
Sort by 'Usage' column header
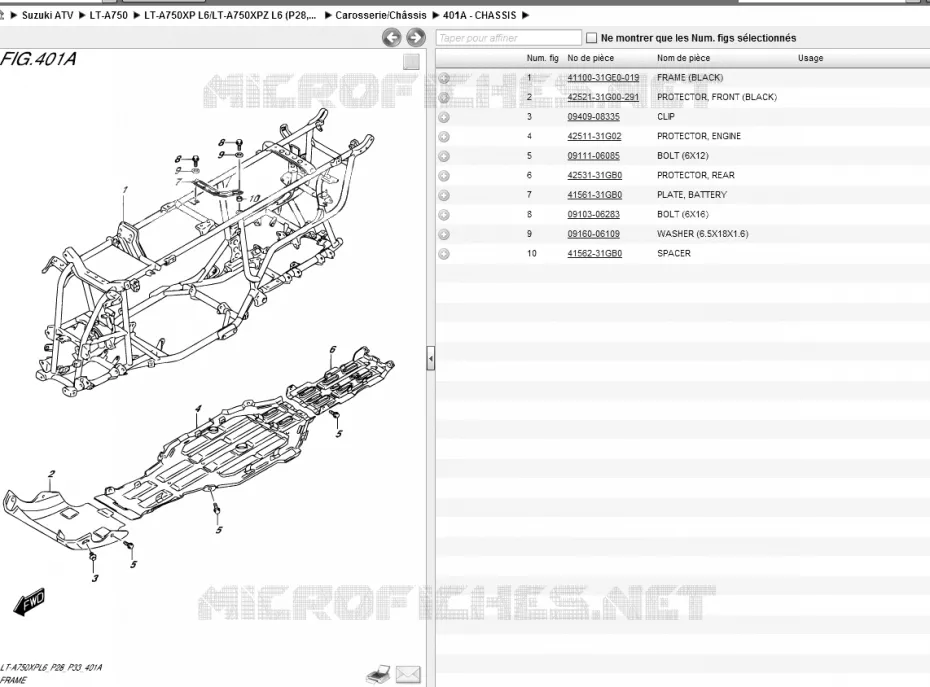[x=810, y=58]
